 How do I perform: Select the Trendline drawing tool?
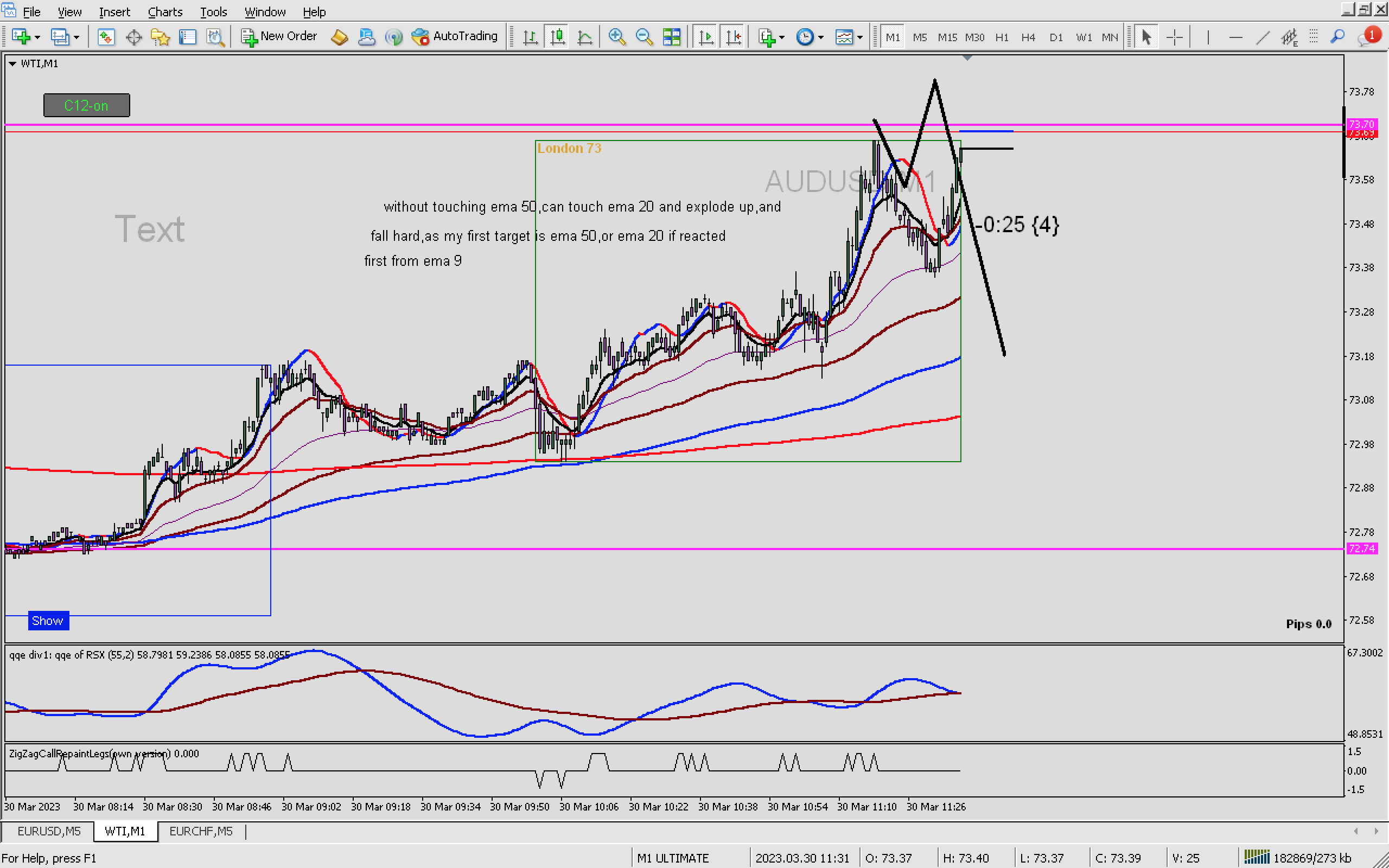1263,37
